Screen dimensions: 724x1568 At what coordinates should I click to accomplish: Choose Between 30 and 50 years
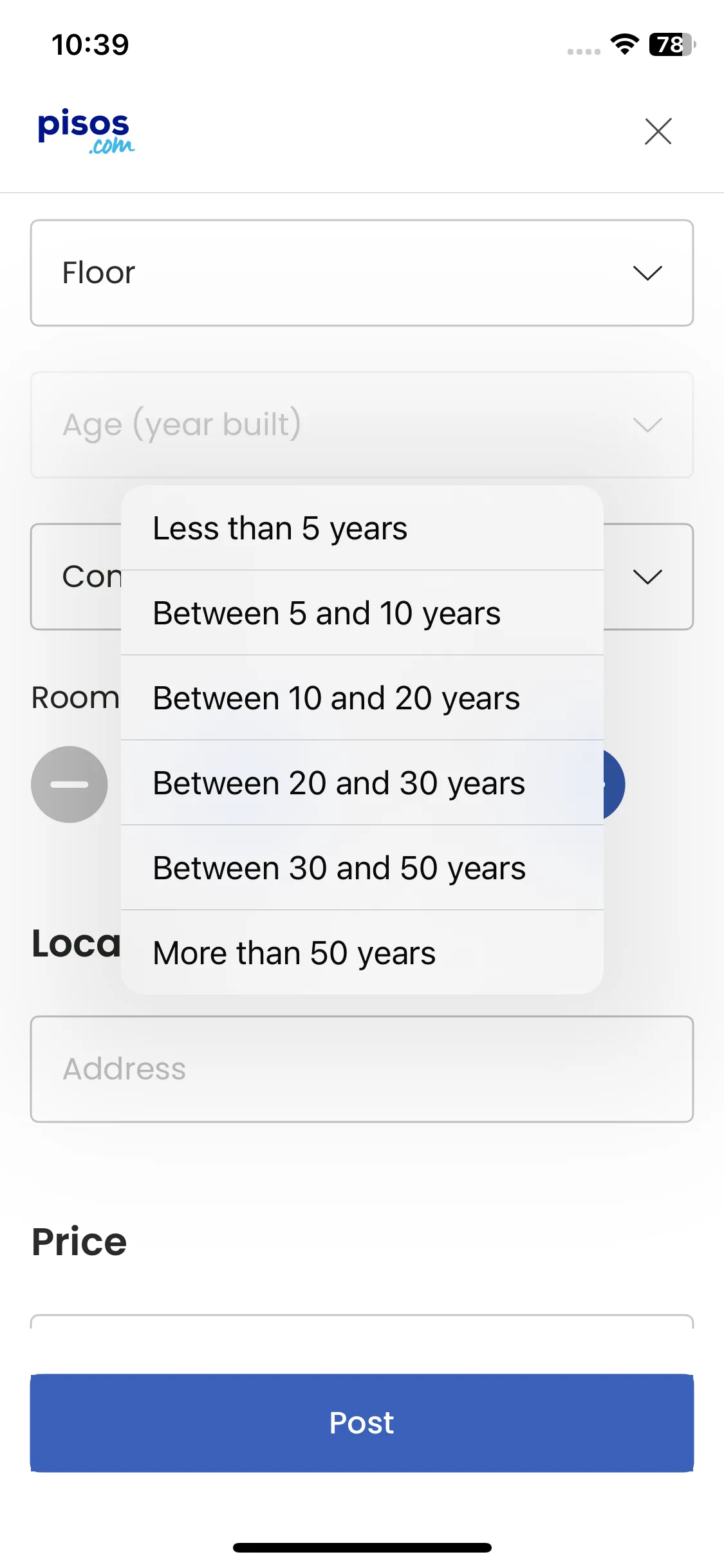(x=362, y=868)
